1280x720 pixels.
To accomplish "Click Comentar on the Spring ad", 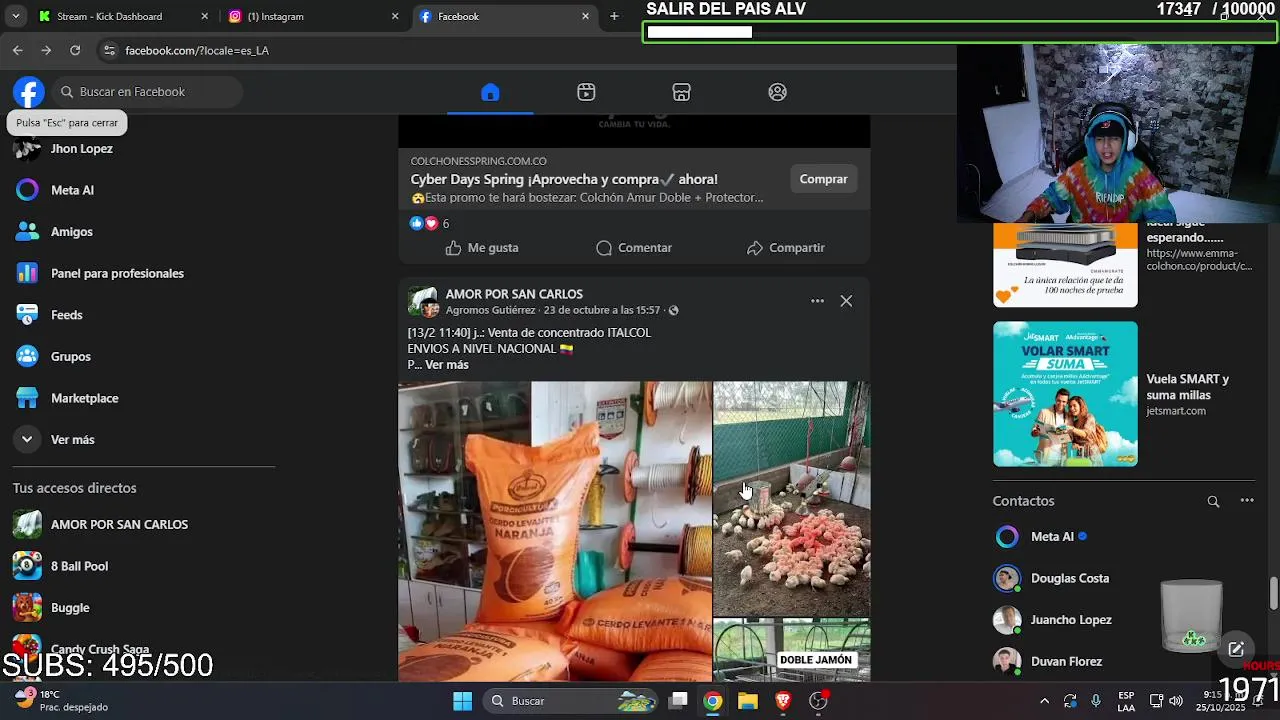I will (x=634, y=248).
